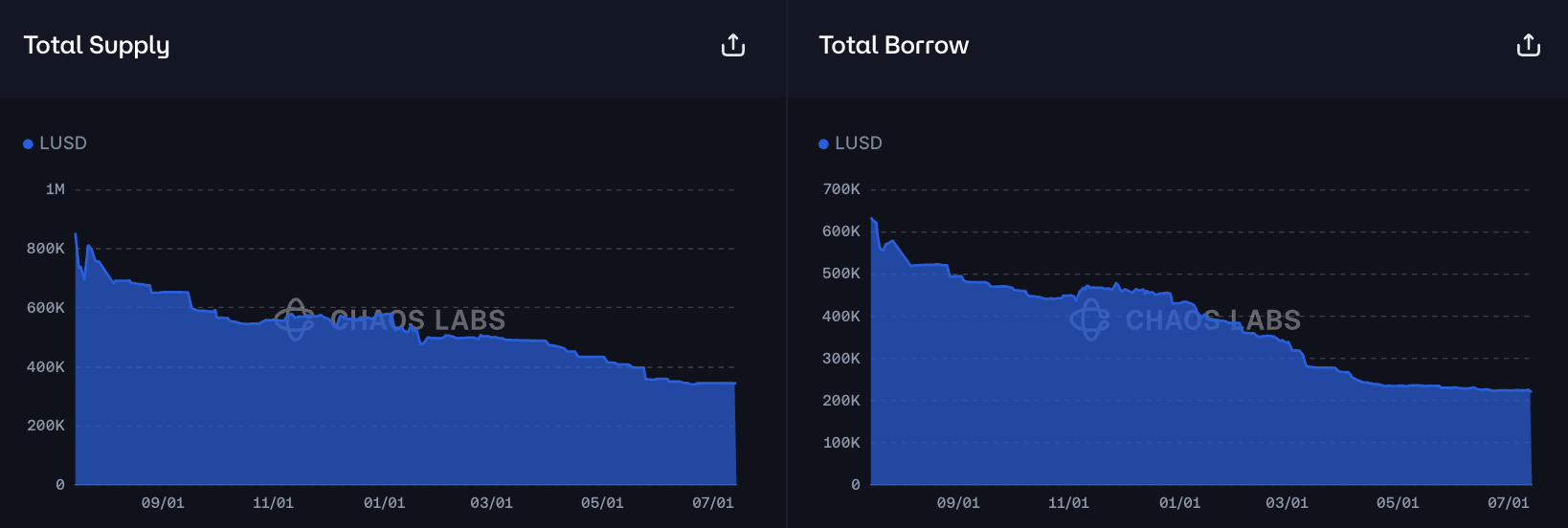Click the CHAOS LABS watermark text in the Total Borrow chart
The image size is (1568, 528).
1214,320
